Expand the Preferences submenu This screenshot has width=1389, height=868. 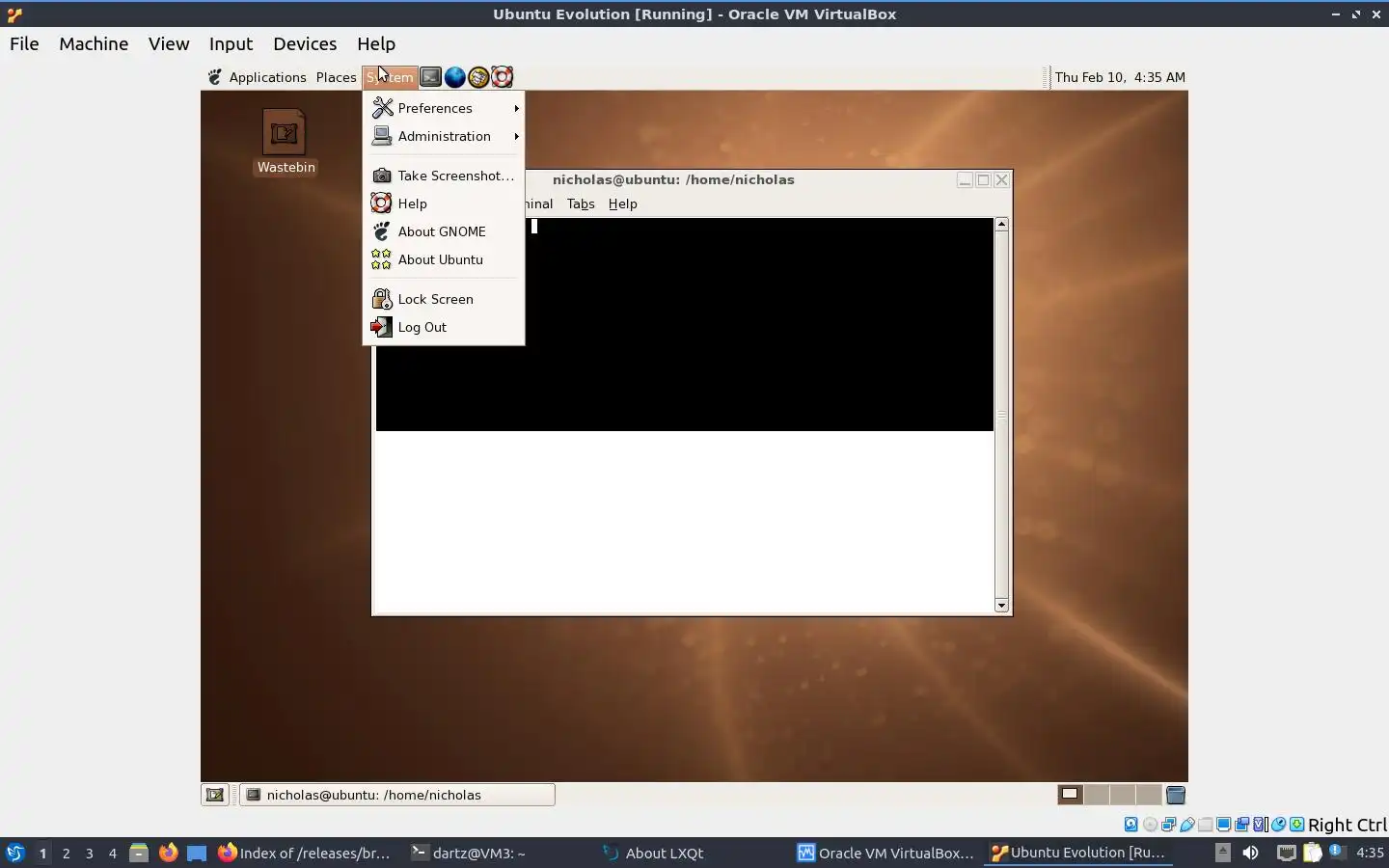[x=444, y=108]
